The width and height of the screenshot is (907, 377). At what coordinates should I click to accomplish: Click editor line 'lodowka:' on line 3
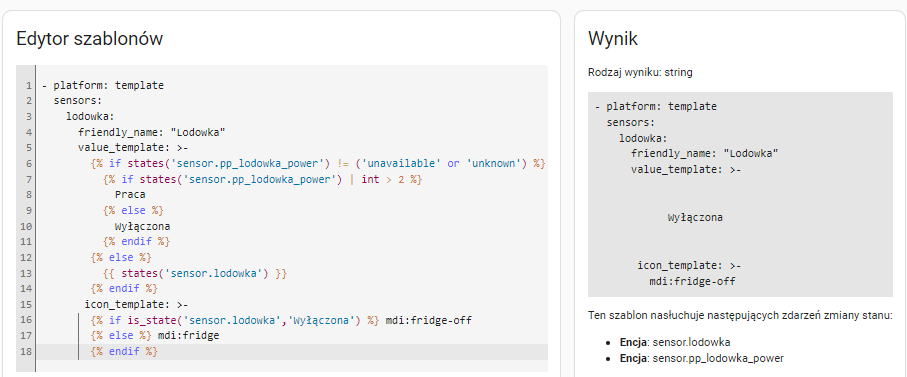(x=91, y=117)
